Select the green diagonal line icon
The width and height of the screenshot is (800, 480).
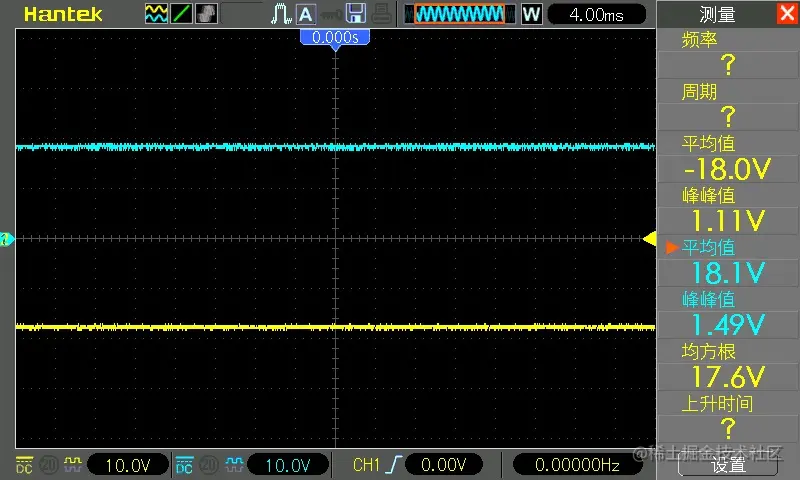(x=181, y=14)
